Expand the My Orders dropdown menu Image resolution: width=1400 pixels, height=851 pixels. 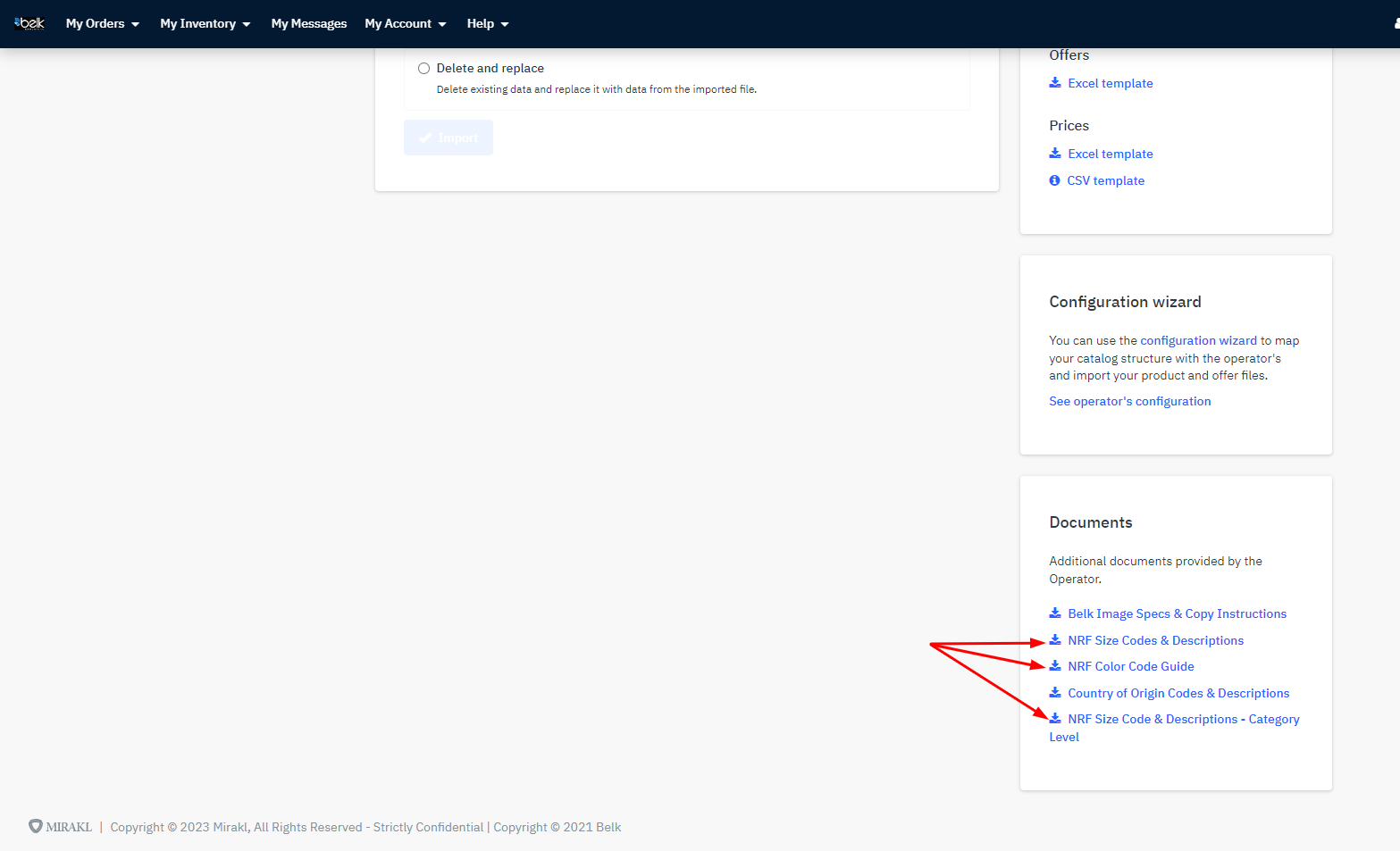[103, 24]
